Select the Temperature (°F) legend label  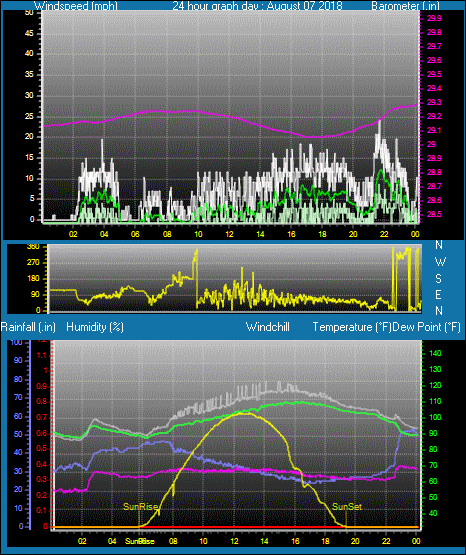352,327
